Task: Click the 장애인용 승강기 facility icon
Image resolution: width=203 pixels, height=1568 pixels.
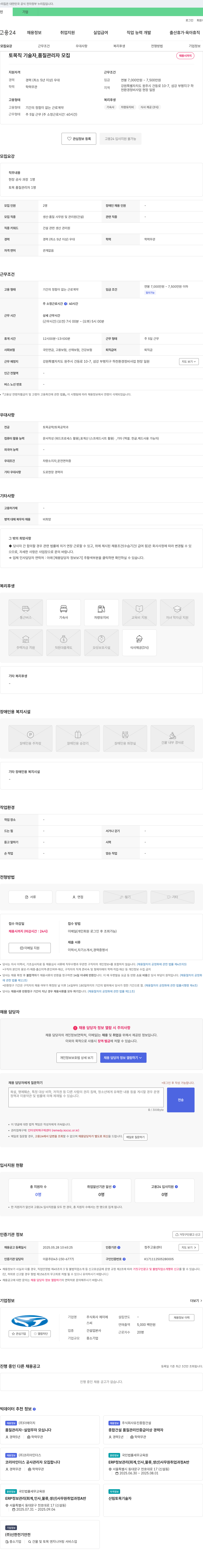Action: coord(78,738)
